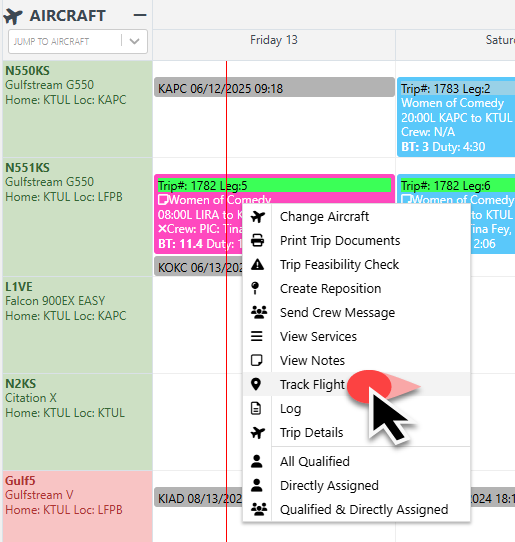Click the map marker icon beside Track Flight
The image size is (515, 542).
click(256, 384)
